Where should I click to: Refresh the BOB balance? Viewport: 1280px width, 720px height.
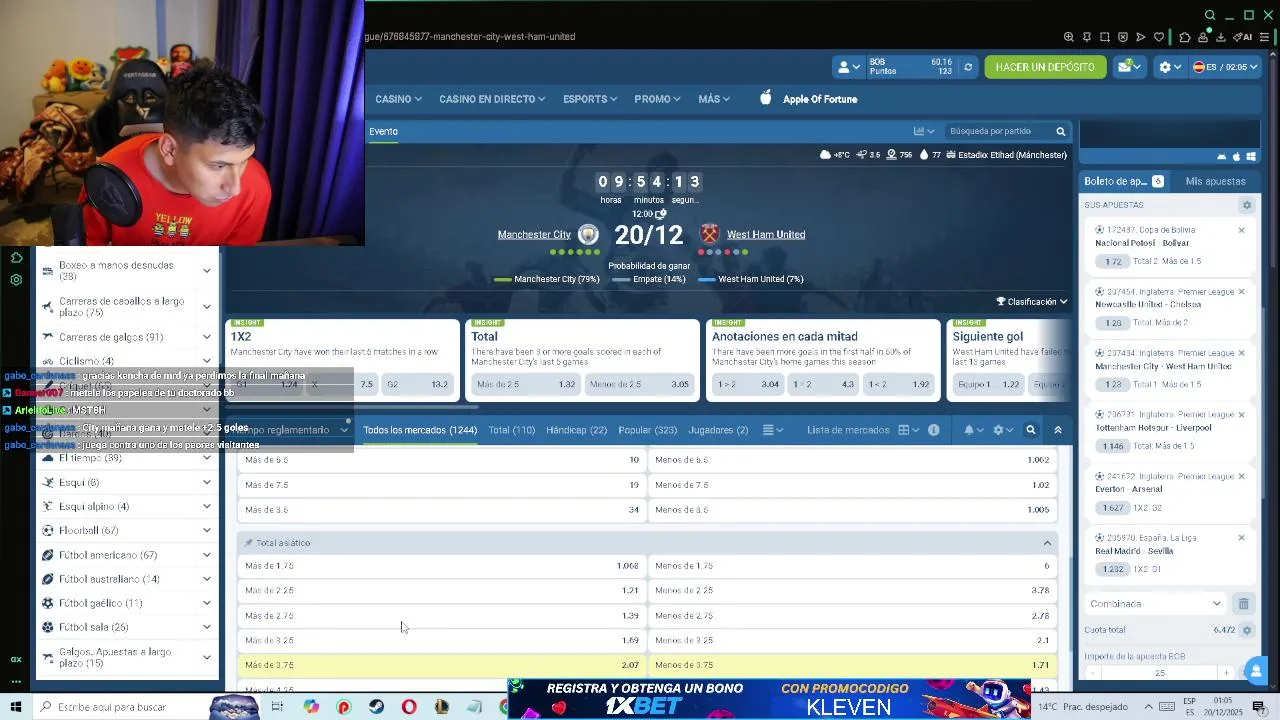point(967,67)
